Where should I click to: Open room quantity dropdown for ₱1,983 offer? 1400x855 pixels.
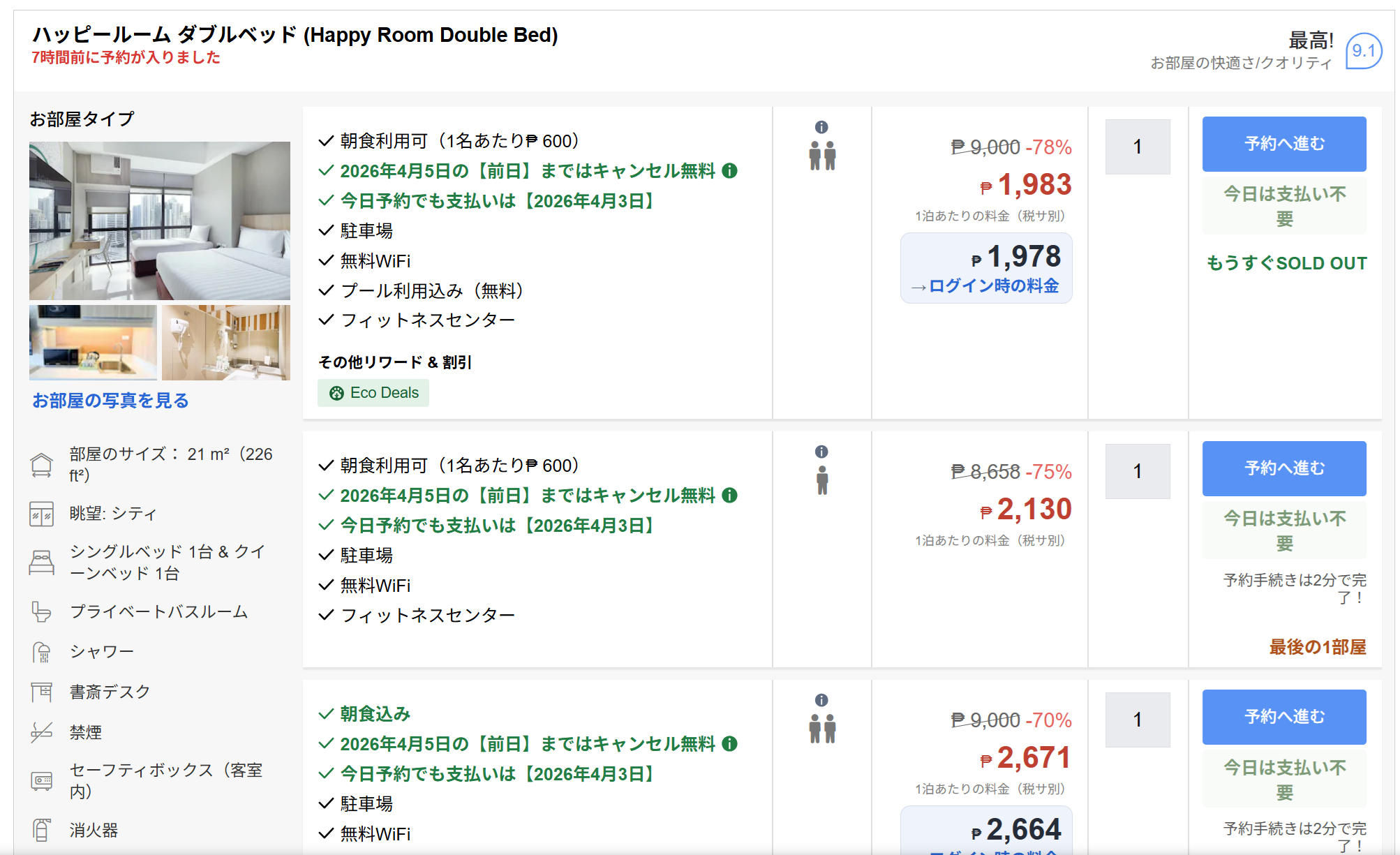point(1138,147)
